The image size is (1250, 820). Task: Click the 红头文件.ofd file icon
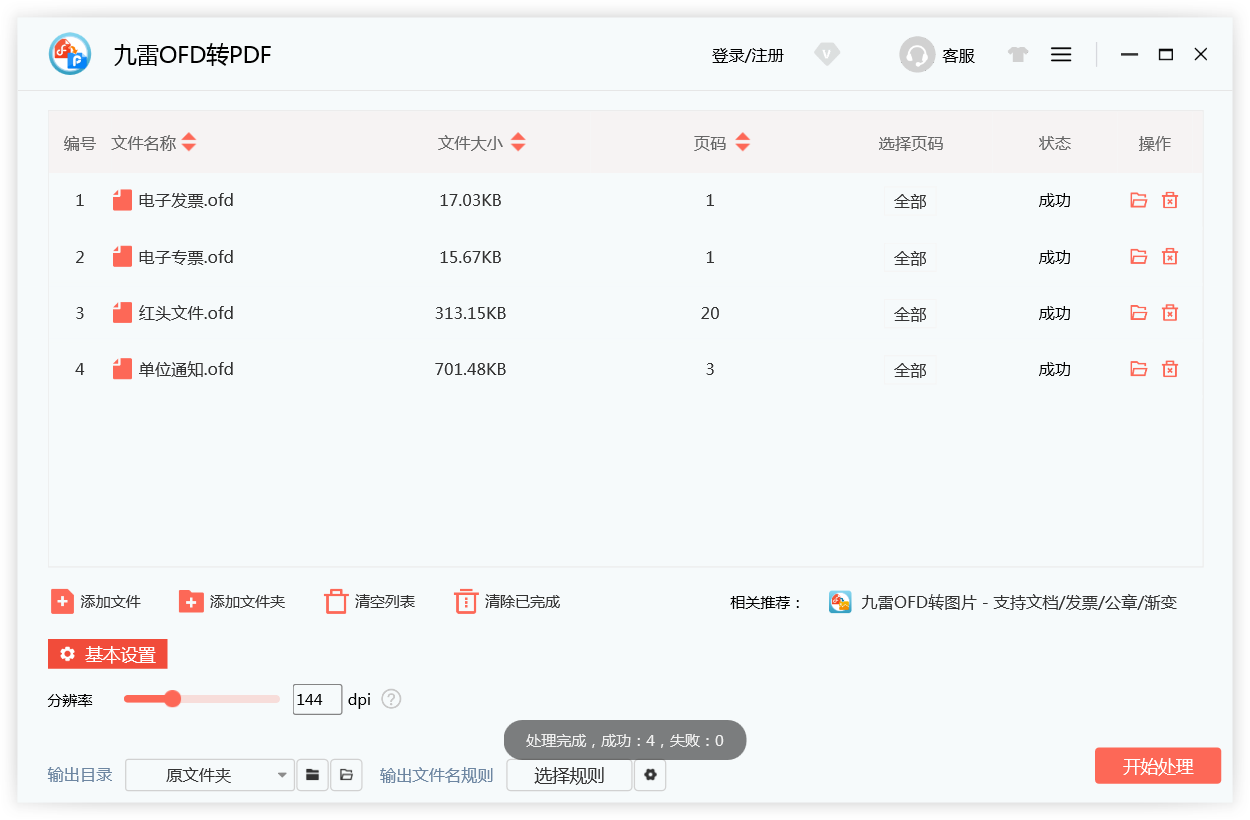(x=122, y=313)
